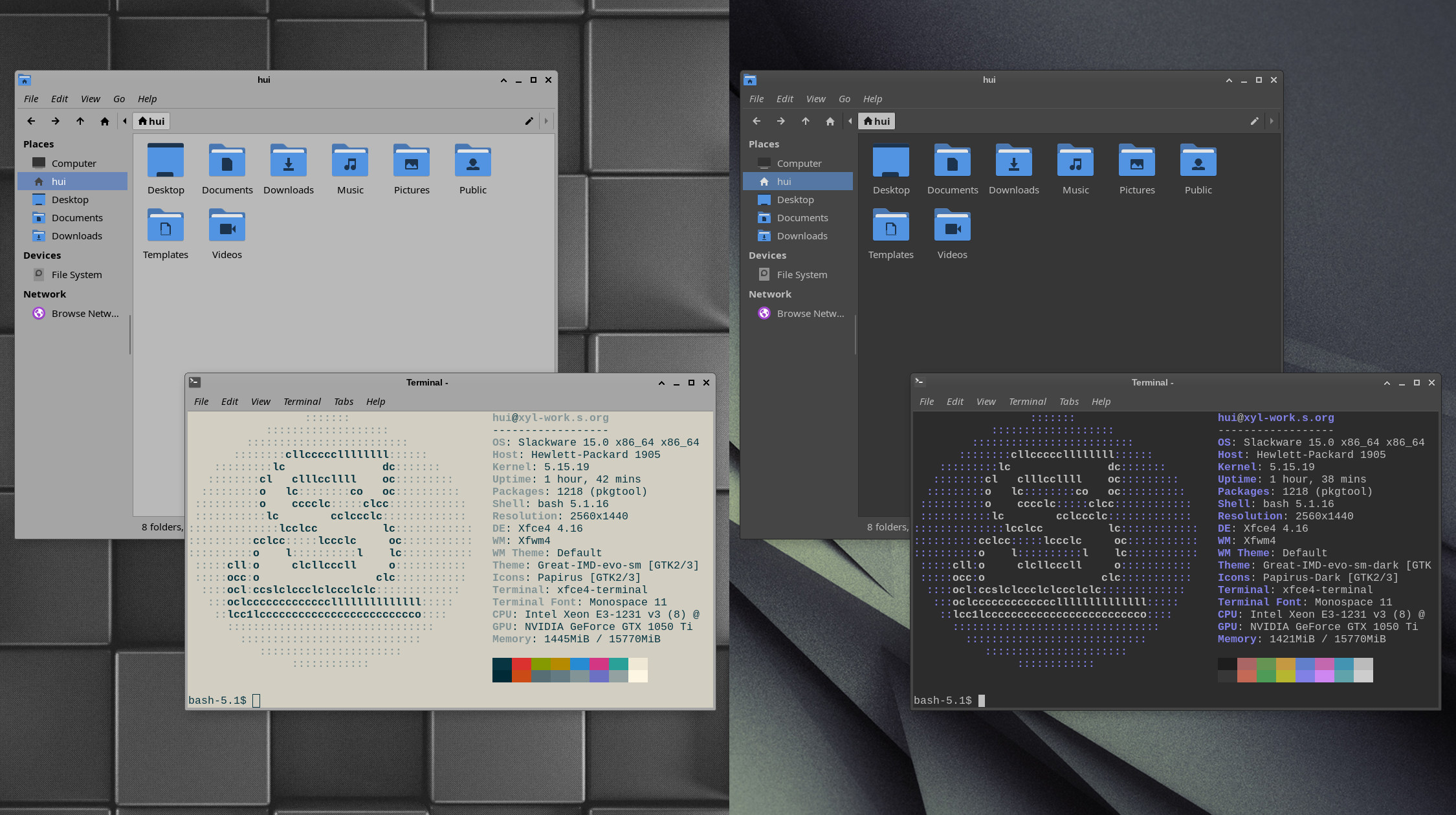Select Videos folder in dark file manager
Image resolution: width=1456 pixels, height=815 pixels.
pyautogui.click(x=953, y=234)
